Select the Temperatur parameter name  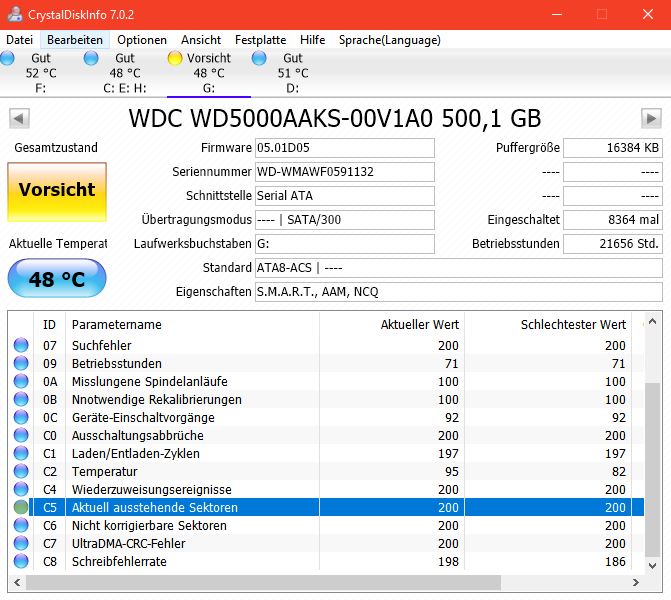point(104,471)
